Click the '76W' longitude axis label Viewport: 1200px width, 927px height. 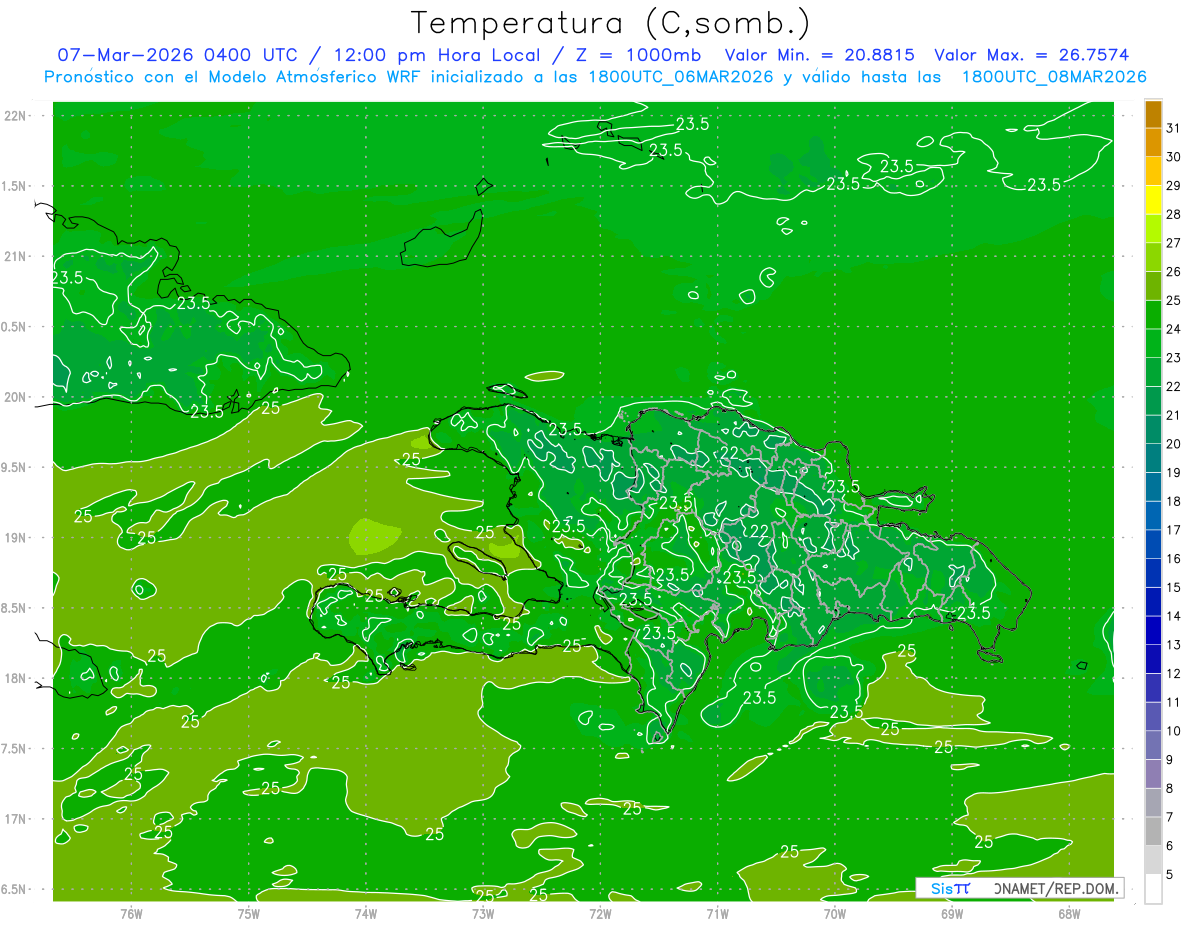131,913
